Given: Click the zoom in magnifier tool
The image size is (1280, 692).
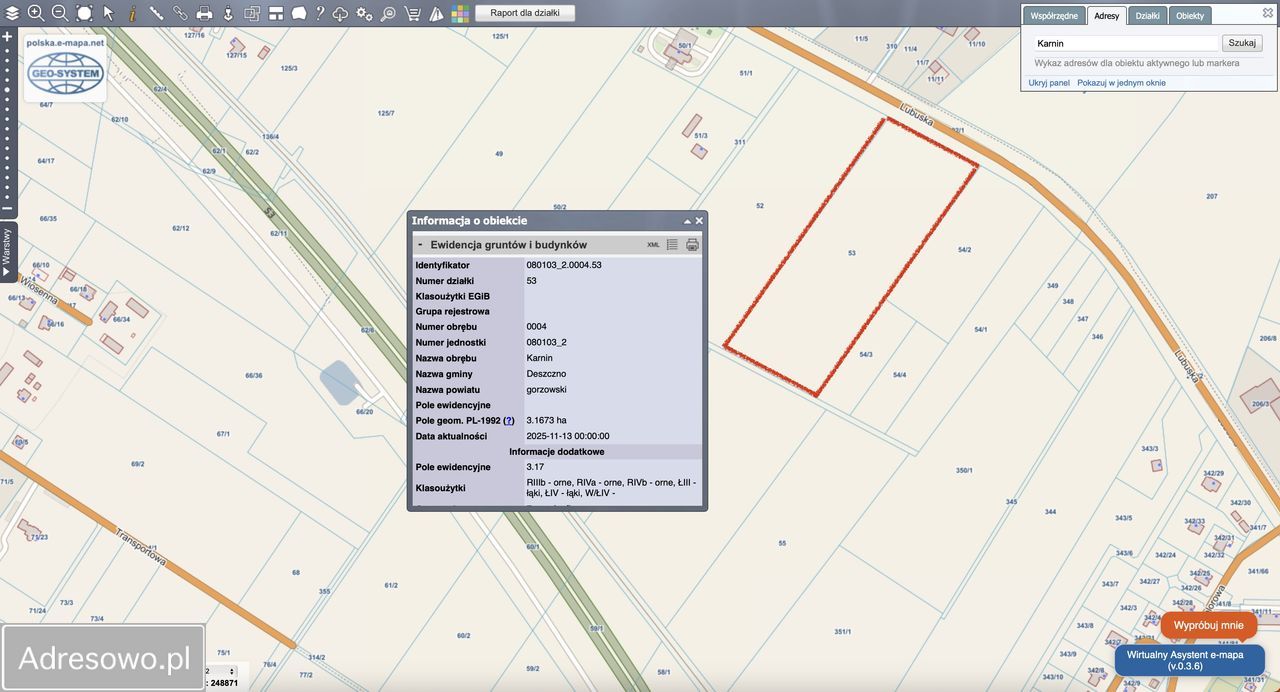Looking at the screenshot, I should point(36,13).
